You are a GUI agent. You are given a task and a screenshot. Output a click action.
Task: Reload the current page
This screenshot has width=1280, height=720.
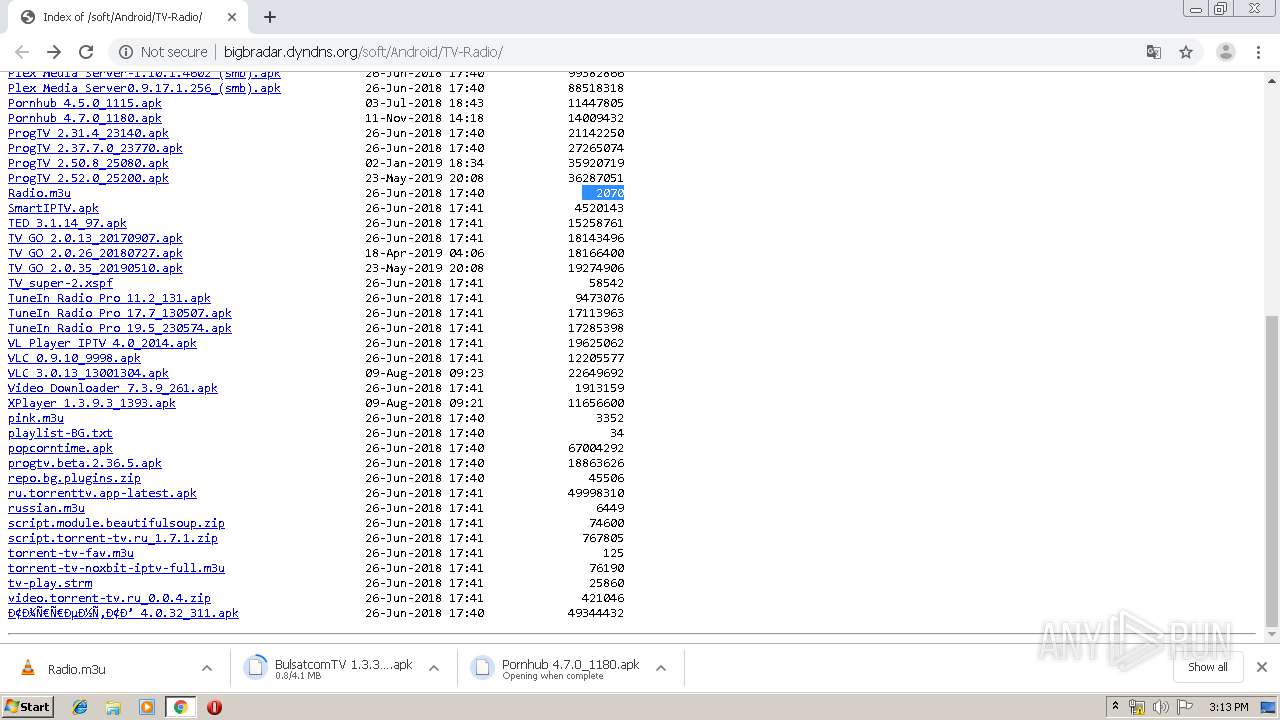point(86,52)
